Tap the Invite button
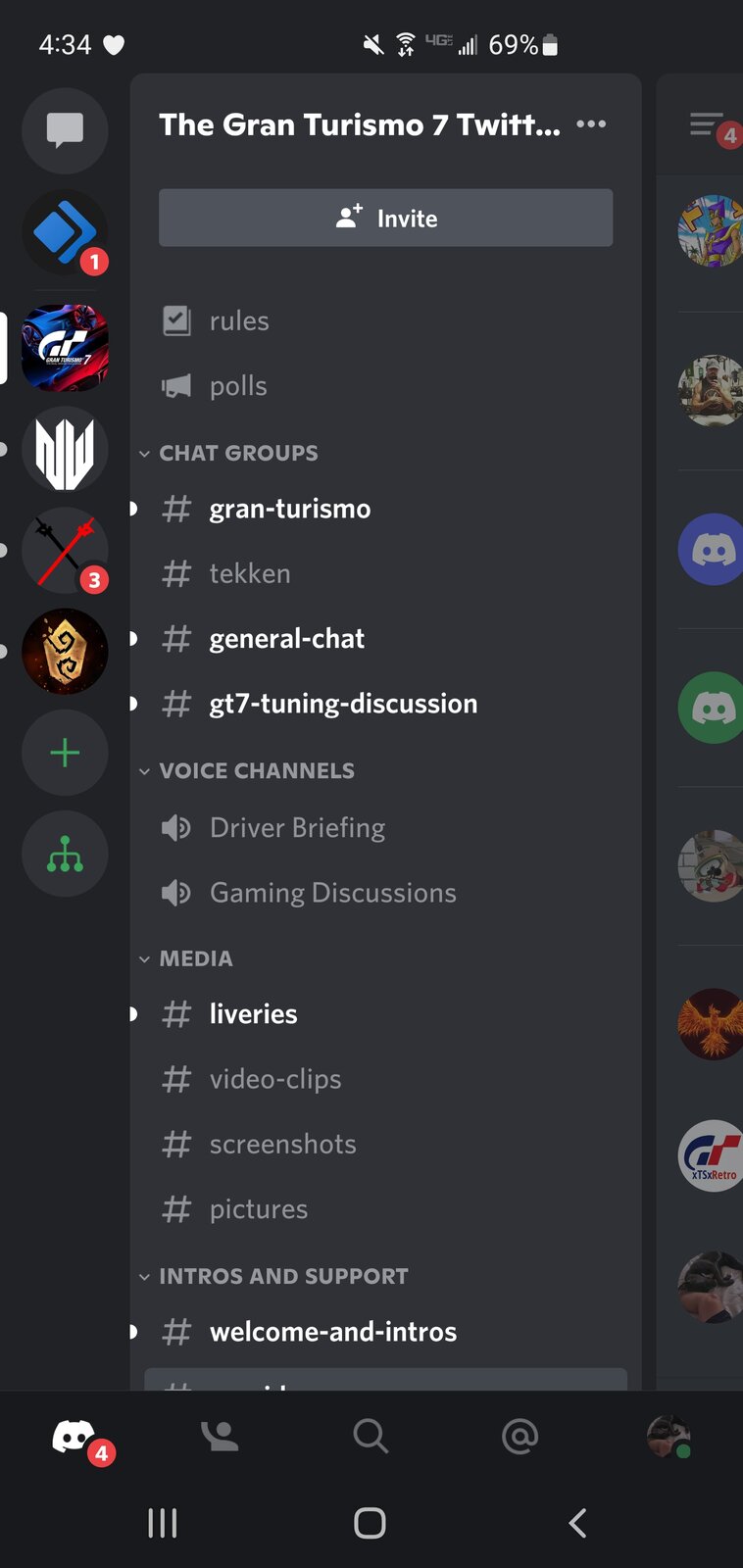 [386, 218]
